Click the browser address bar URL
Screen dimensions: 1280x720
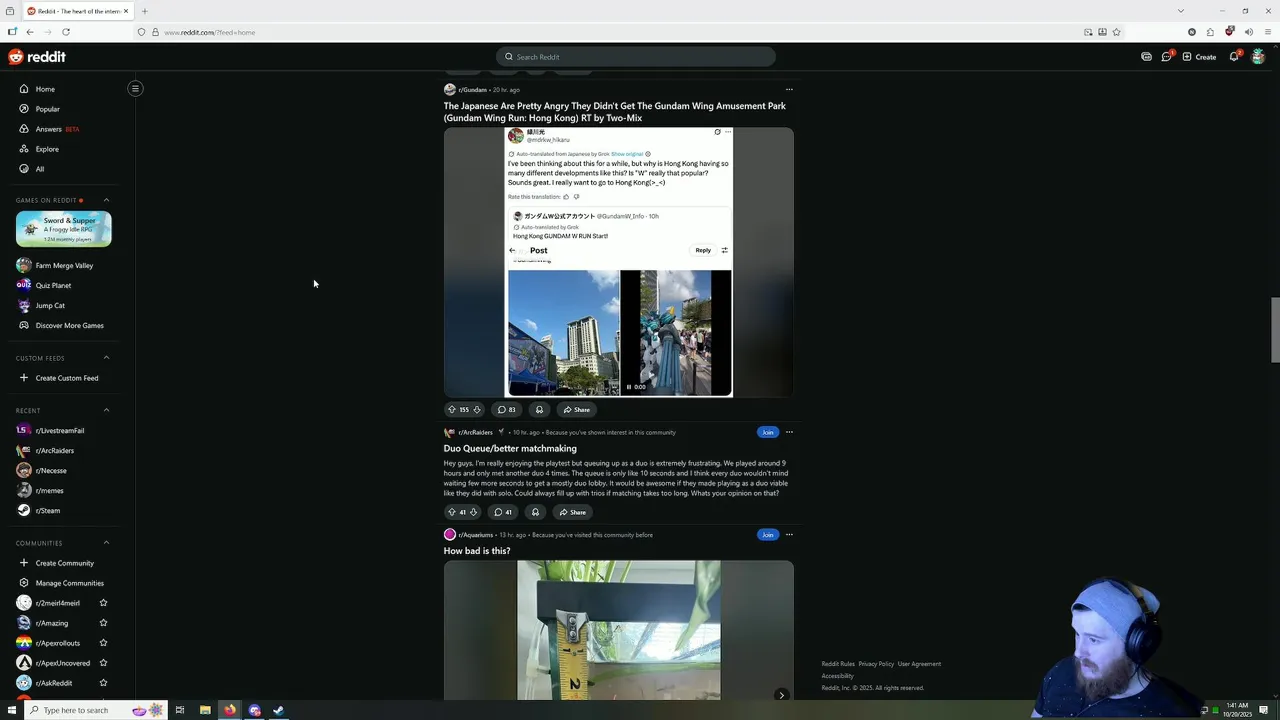(x=210, y=32)
